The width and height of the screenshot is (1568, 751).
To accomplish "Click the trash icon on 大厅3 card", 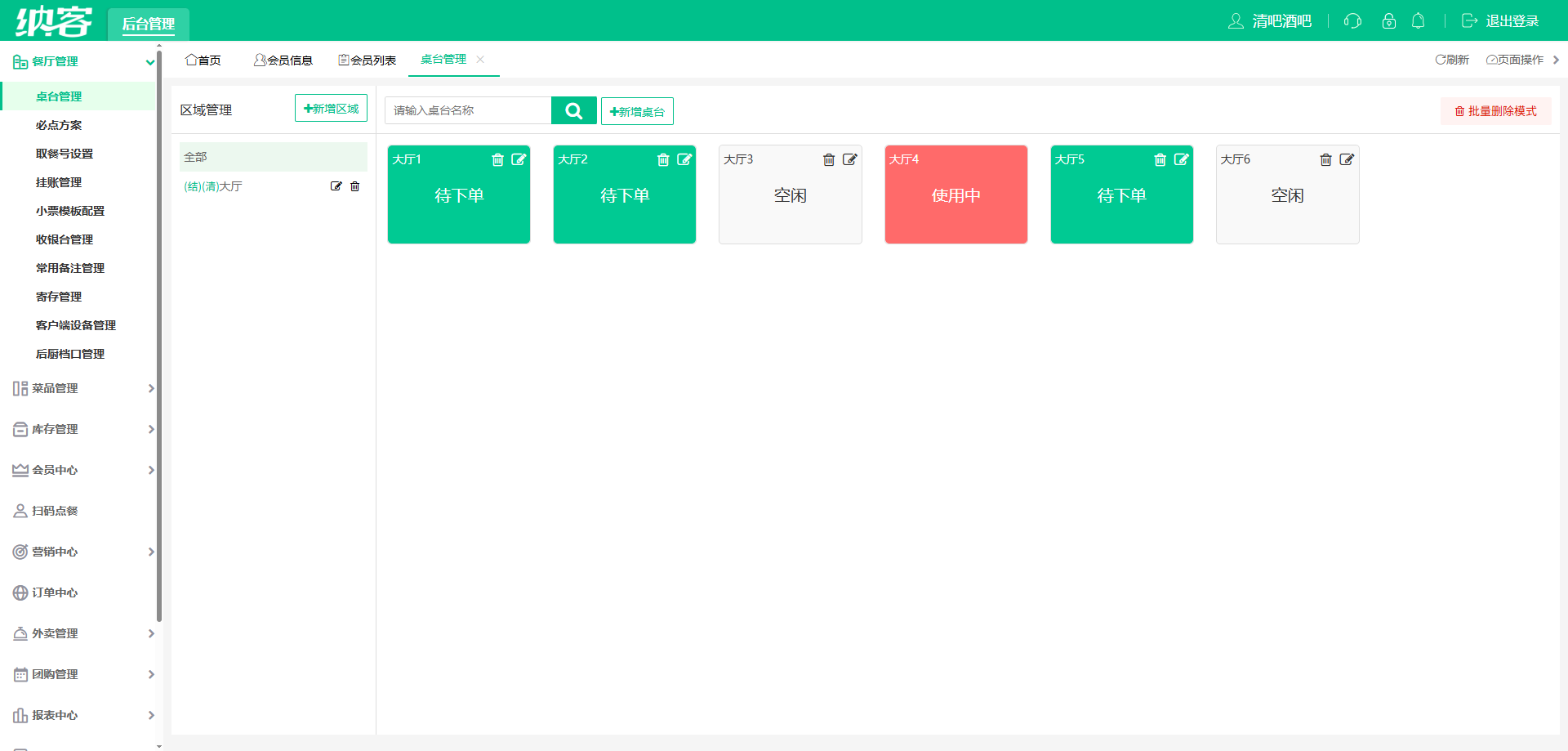I will click(829, 159).
